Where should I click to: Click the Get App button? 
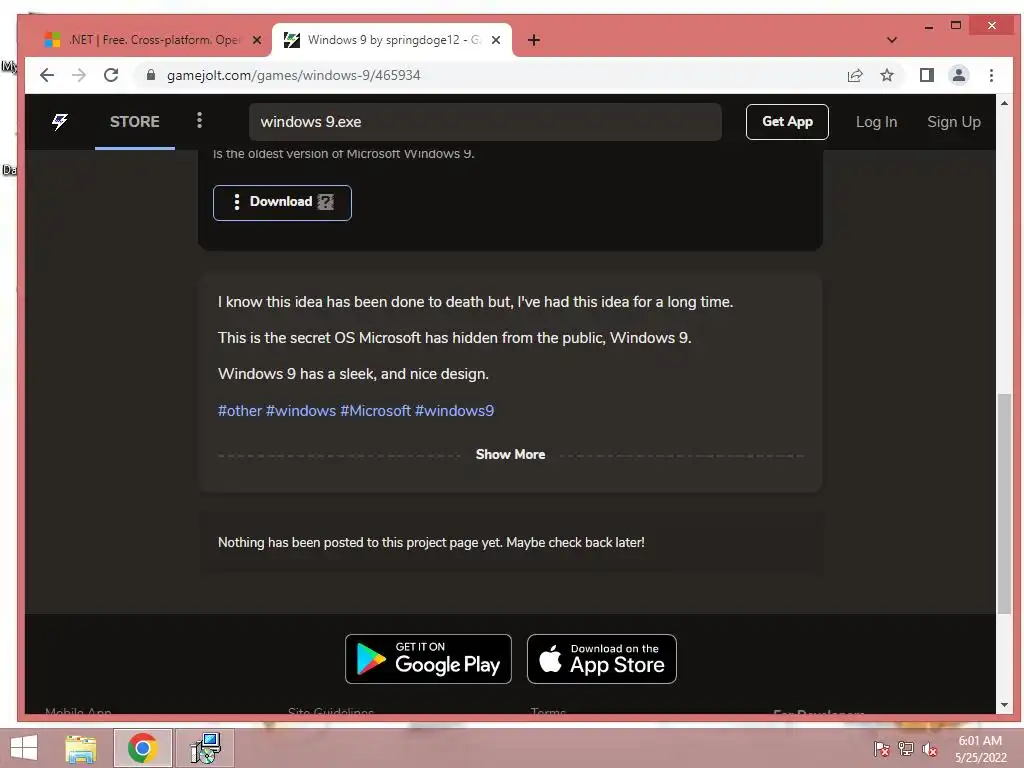point(787,121)
